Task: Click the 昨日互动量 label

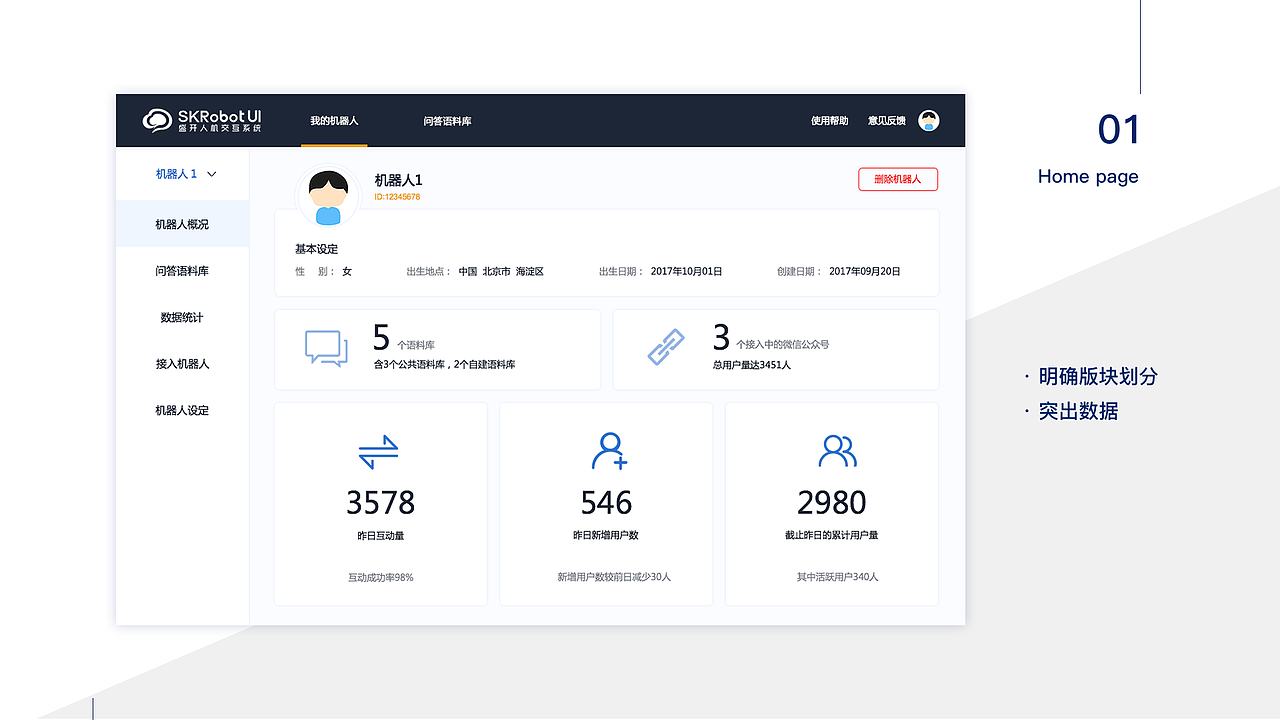Action: (x=380, y=536)
